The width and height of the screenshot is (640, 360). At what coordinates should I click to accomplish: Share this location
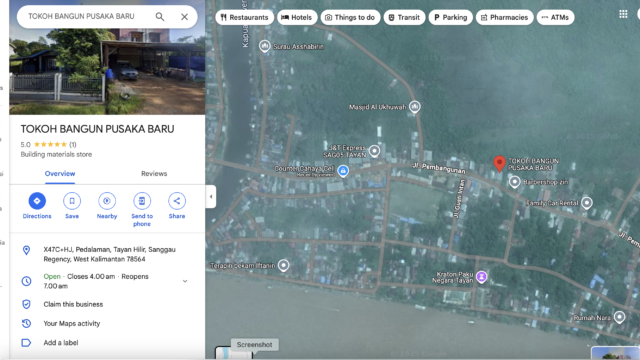pyautogui.click(x=177, y=206)
